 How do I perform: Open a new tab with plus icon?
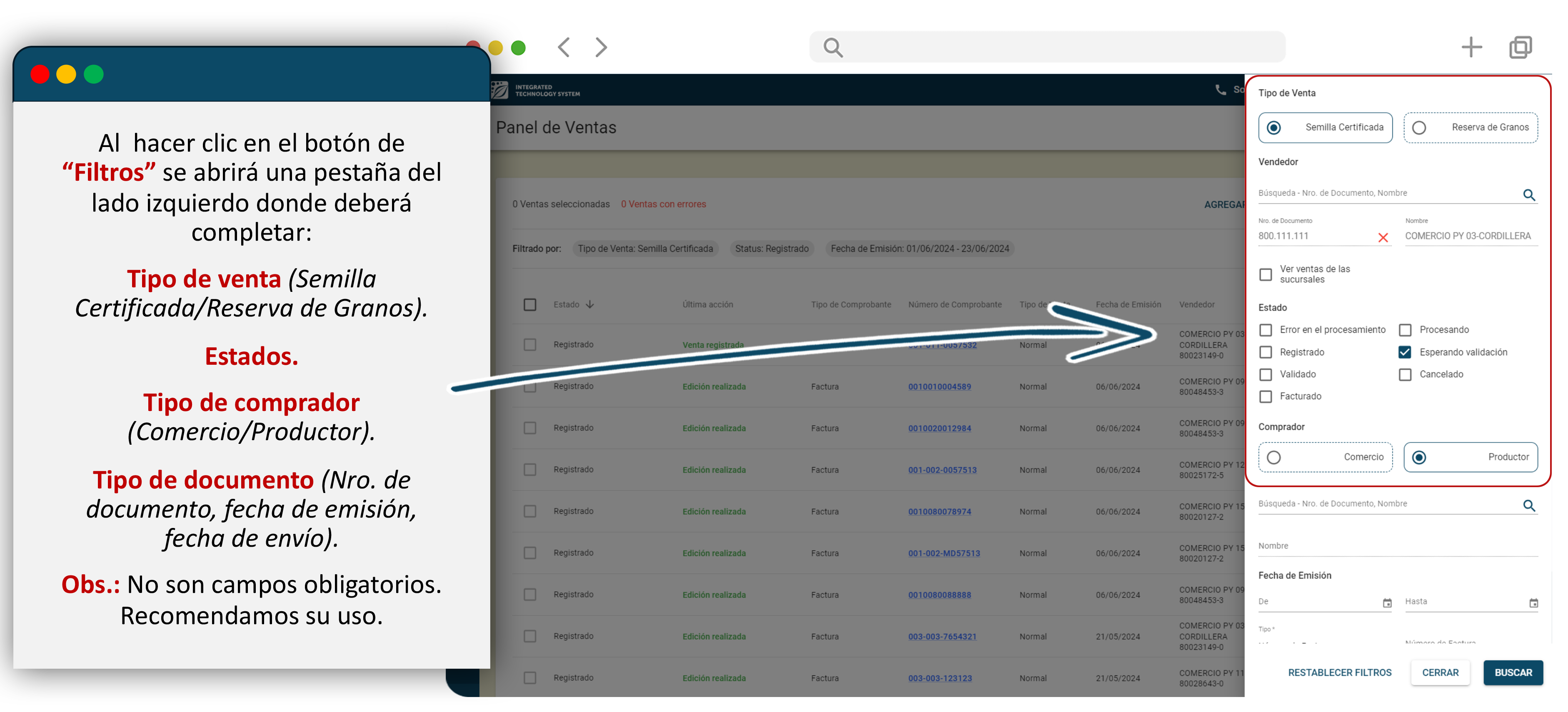click(x=1471, y=47)
